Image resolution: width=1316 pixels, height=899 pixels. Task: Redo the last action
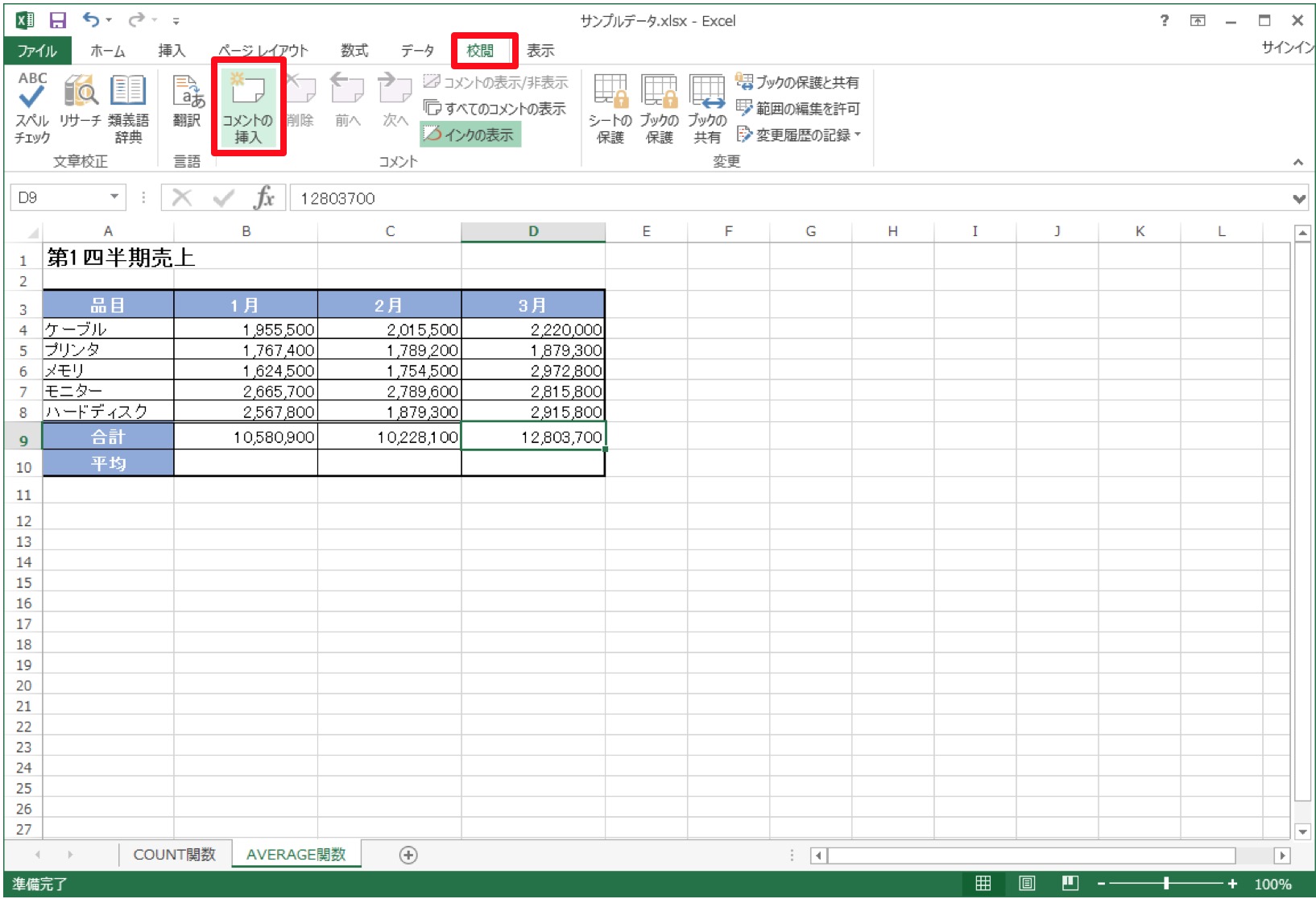(x=137, y=20)
